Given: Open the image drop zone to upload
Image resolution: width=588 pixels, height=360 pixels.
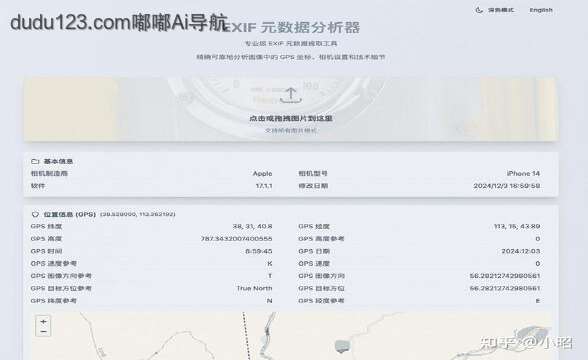Looking at the screenshot, I should coord(291,110).
